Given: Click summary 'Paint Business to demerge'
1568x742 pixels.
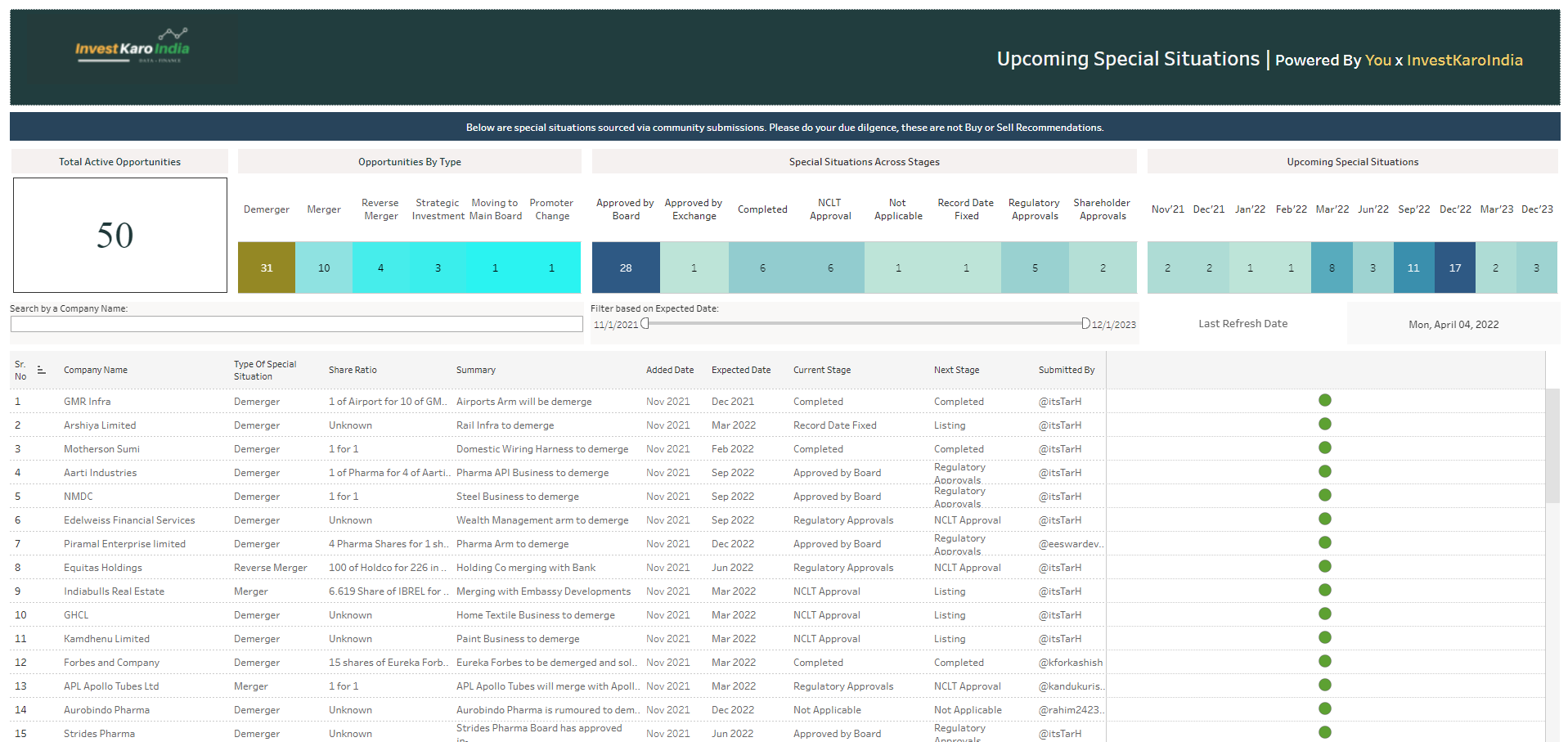Looking at the screenshot, I should [x=518, y=639].
